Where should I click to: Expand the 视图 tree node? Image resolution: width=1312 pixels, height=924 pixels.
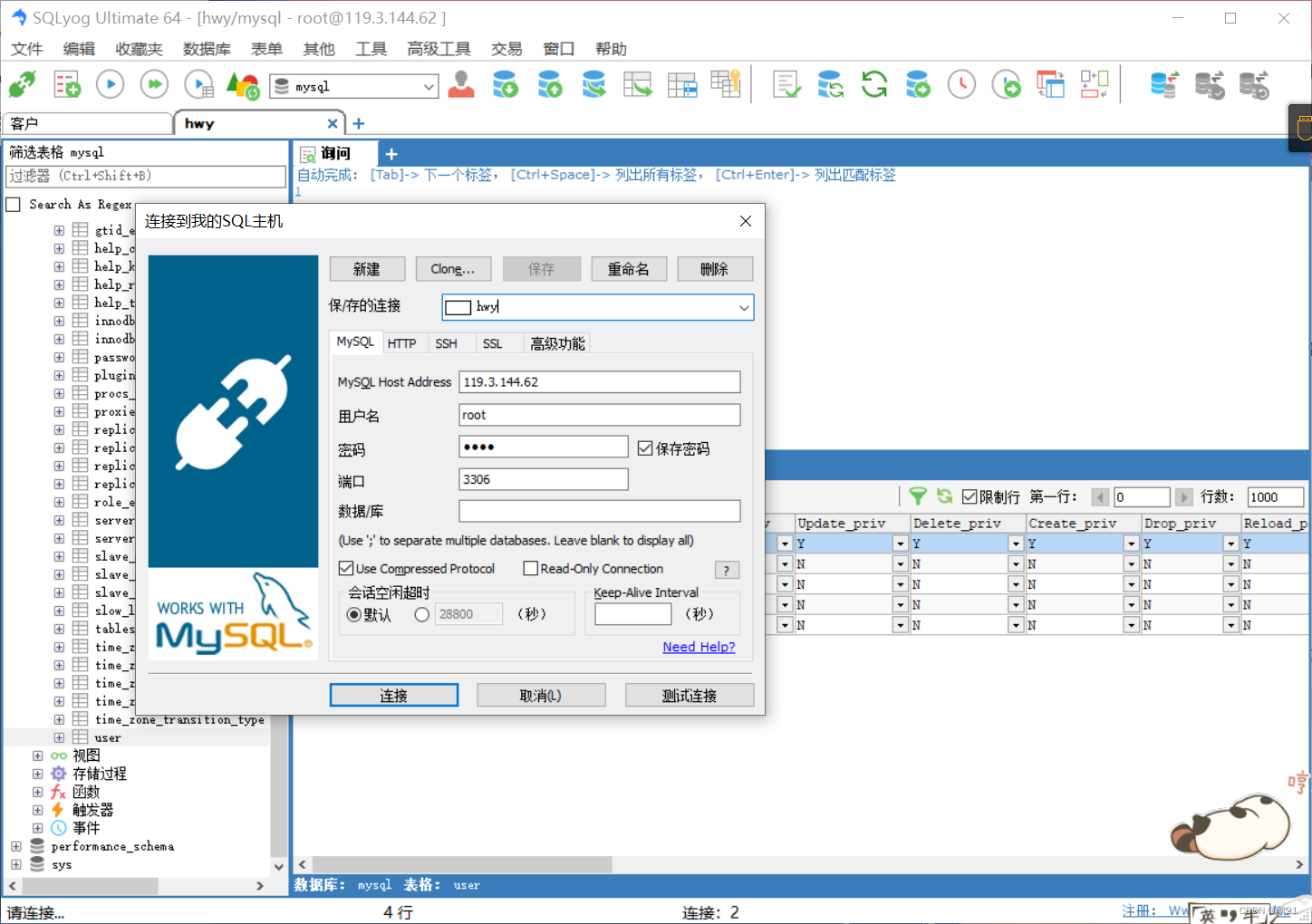click(37, 756)
